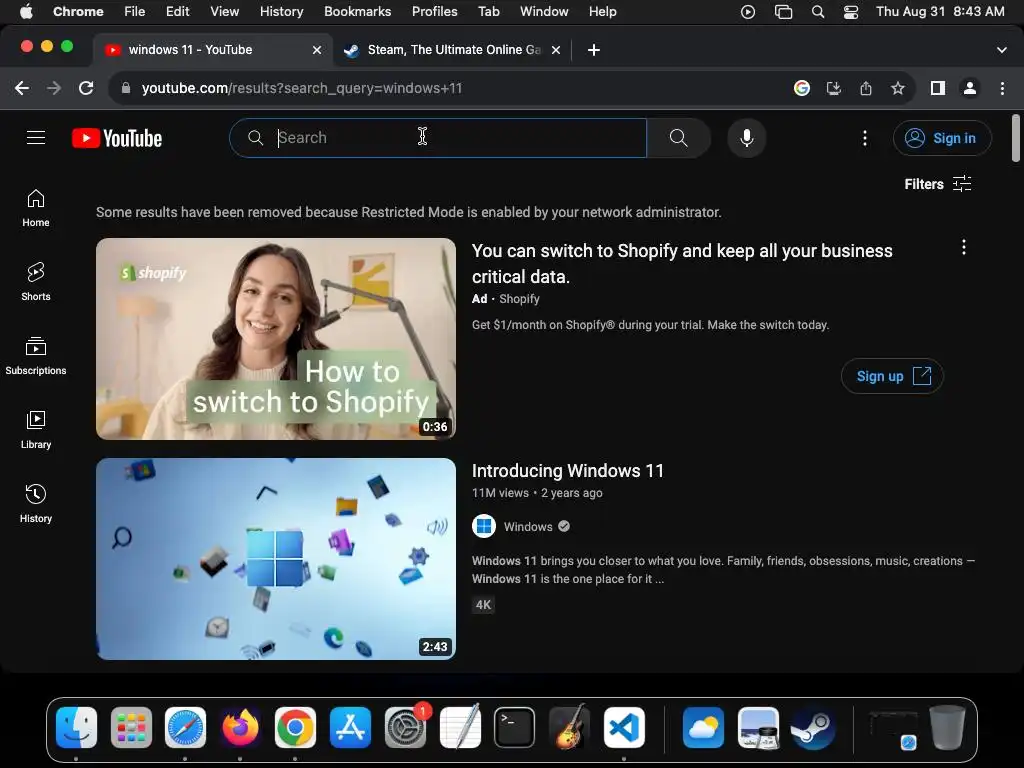Play the Introducing Windows 11 thumbnail

pos(276,558)
